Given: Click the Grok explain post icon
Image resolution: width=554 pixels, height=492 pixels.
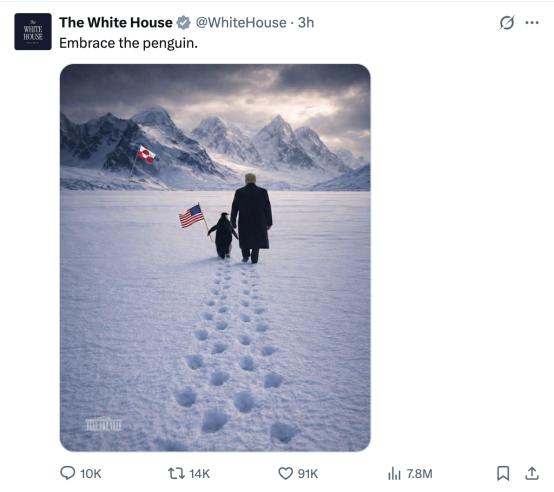Looking at the screenshot, I should pyautogui.click(x=507, y=23).
